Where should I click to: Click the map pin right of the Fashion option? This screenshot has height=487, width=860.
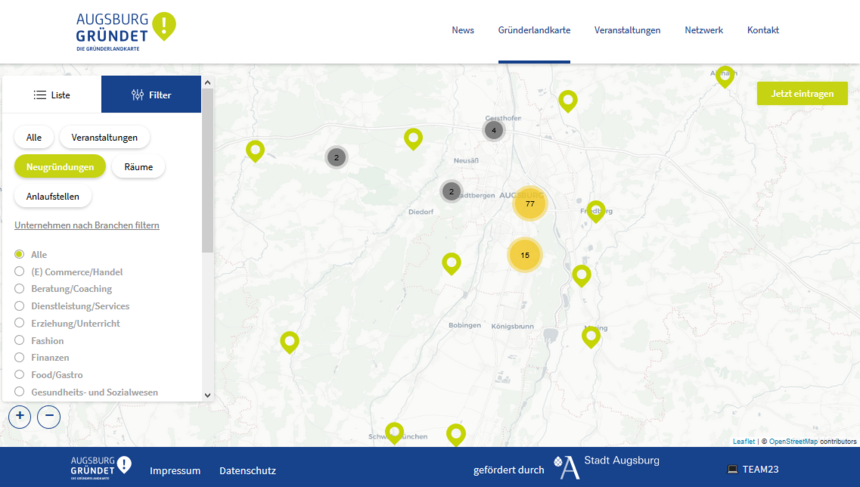(x=290, y=342)
